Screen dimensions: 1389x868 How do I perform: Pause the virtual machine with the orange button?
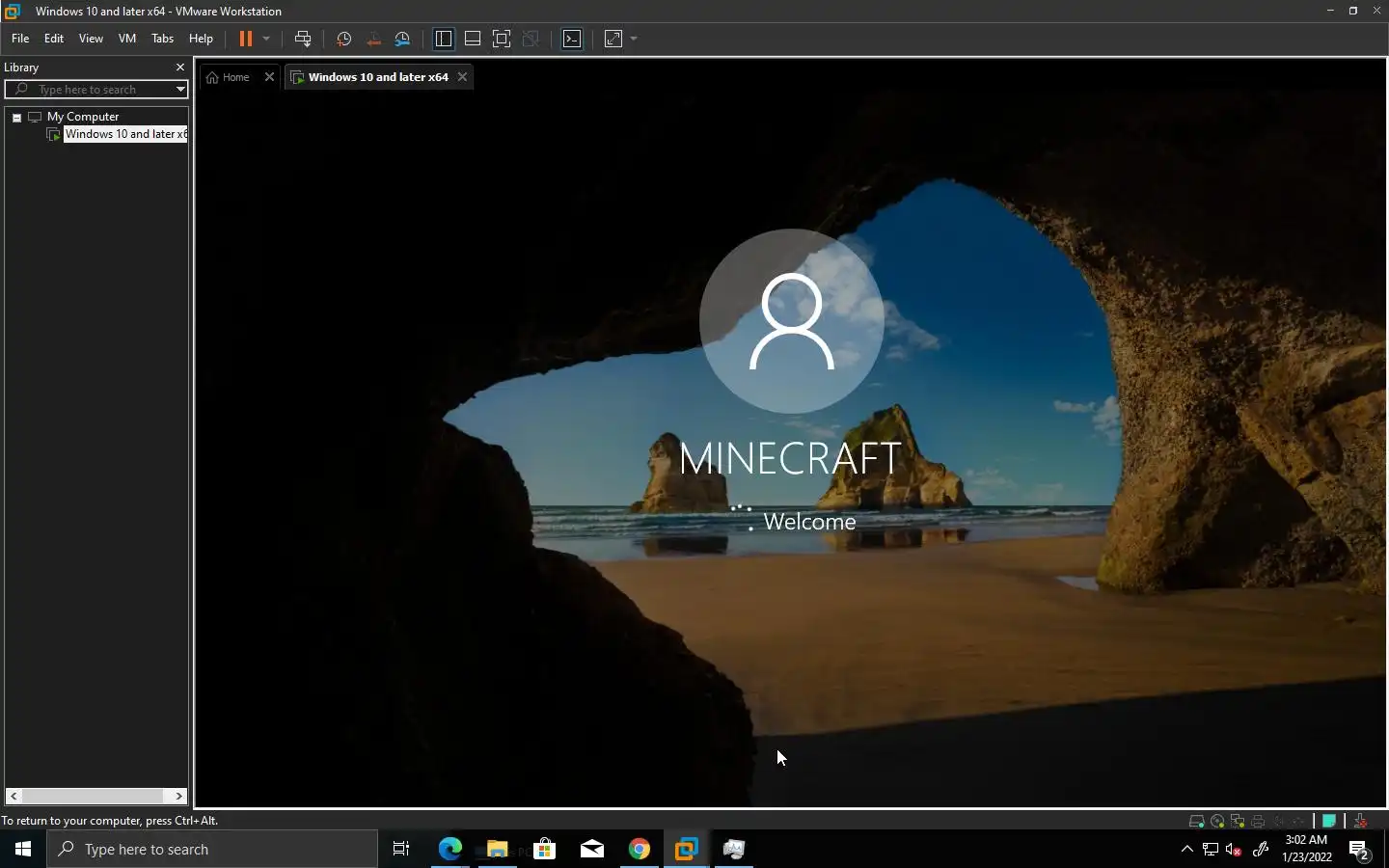(x=245, y=39)
